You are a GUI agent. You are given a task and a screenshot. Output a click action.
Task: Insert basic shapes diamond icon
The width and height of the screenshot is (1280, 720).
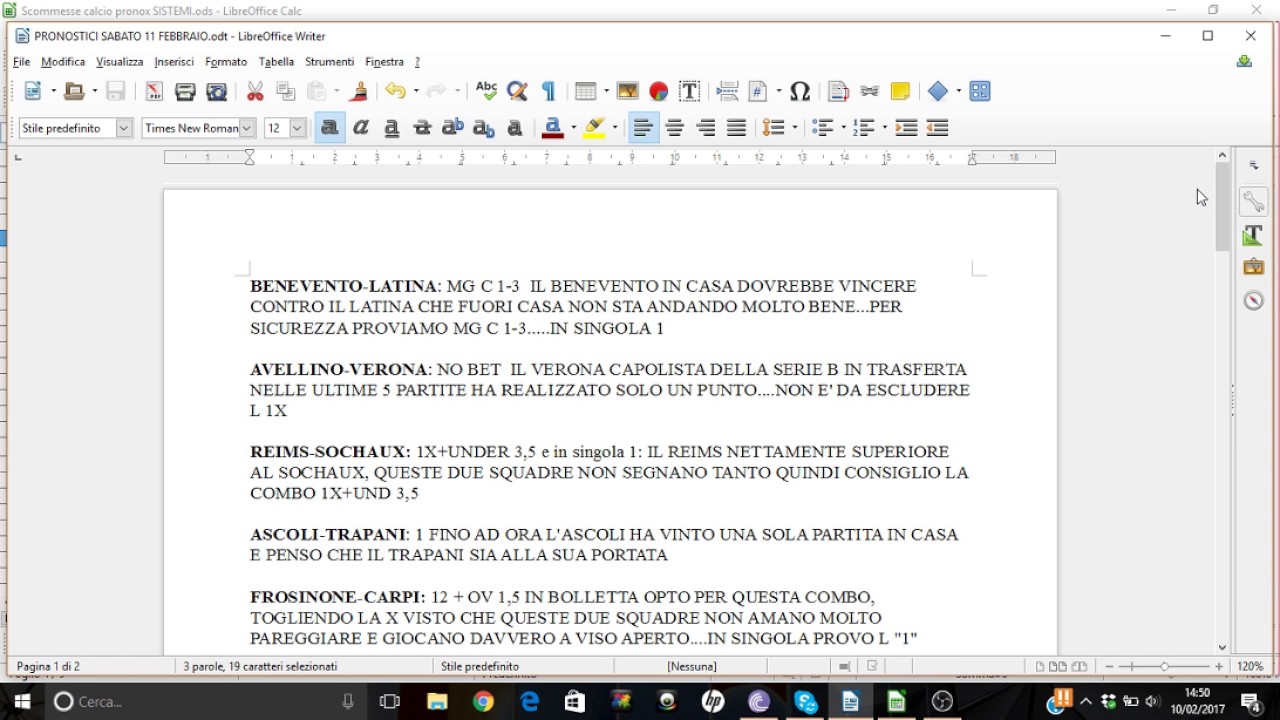click(937, 91)
